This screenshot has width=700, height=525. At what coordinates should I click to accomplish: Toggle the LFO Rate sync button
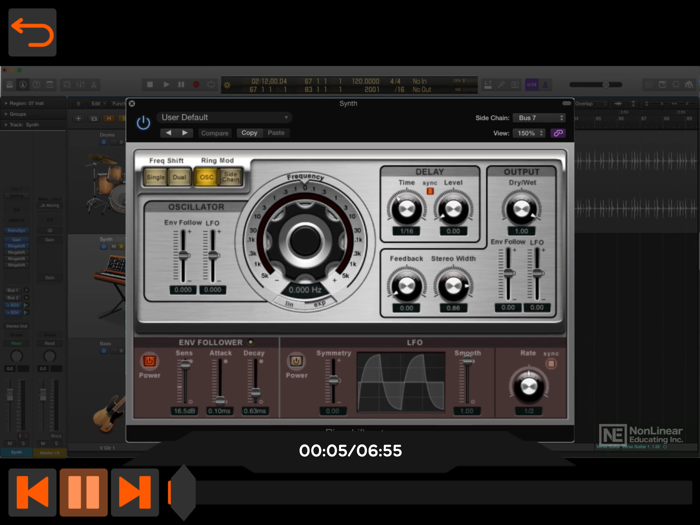[551, 364]
